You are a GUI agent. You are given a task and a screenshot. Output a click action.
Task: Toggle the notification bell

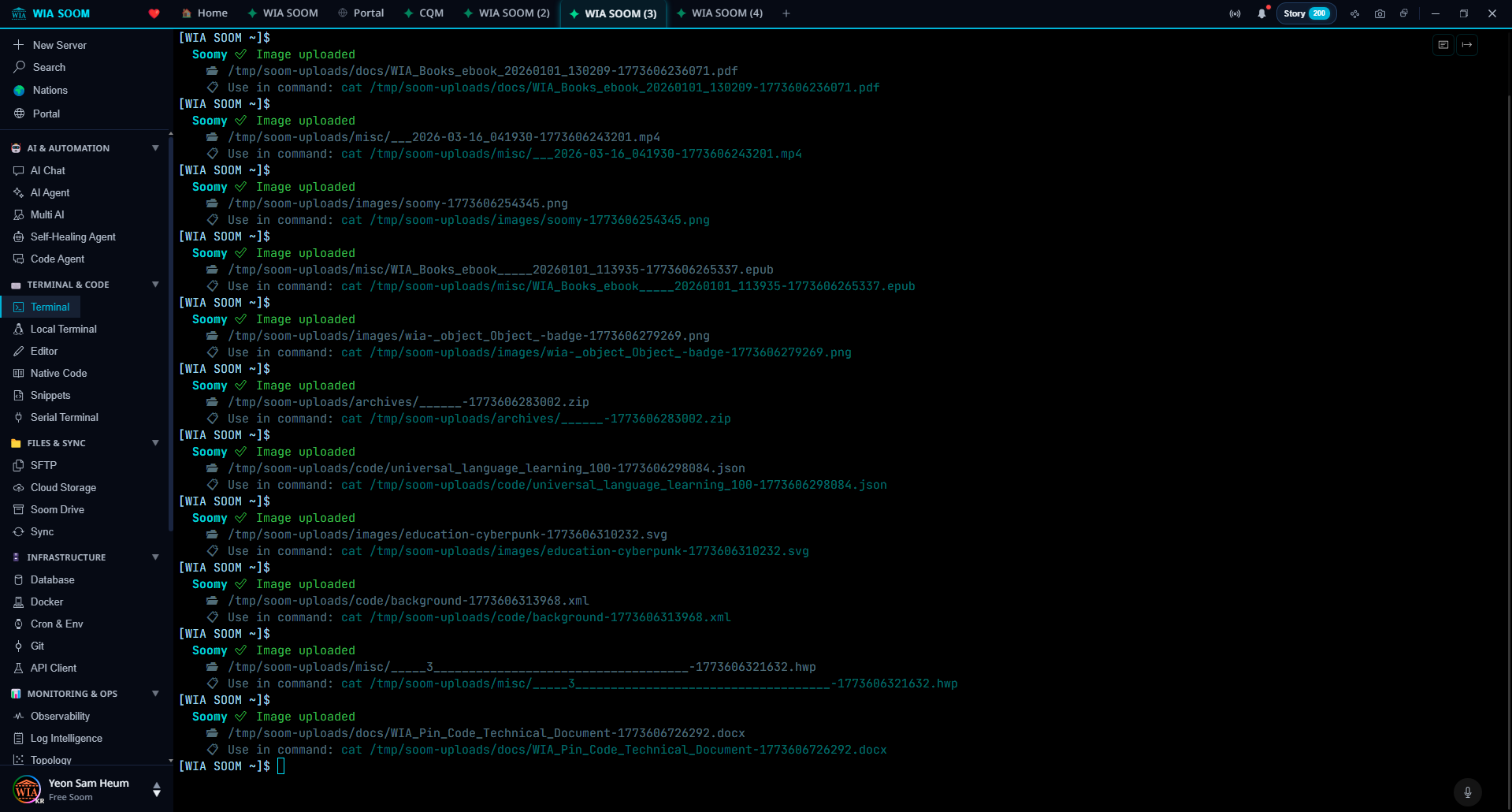[1261, 13]
